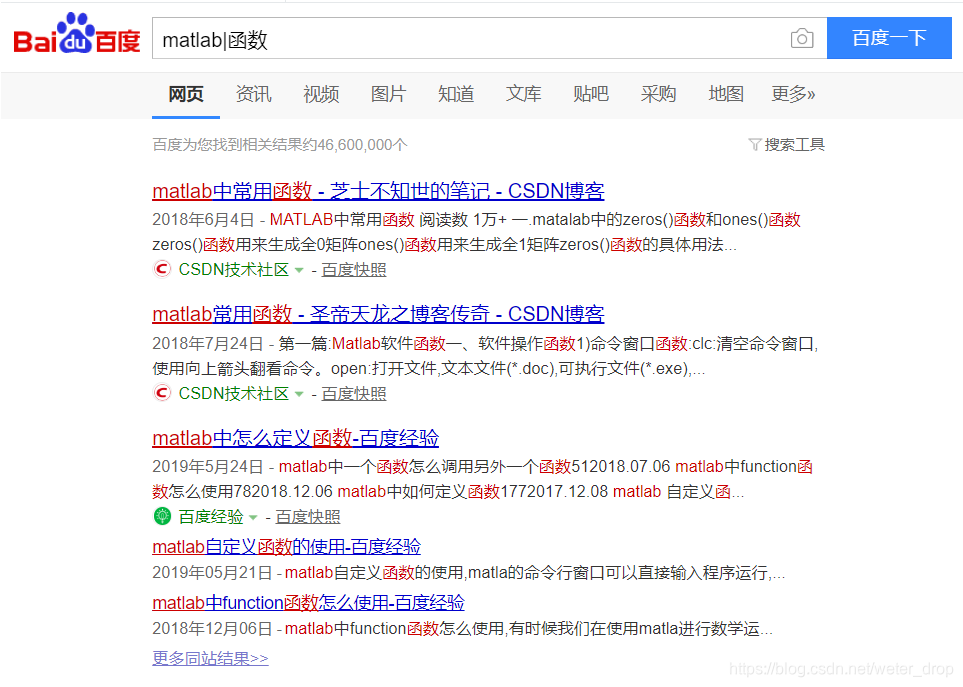Open the 知道 tab

[456, 94]
